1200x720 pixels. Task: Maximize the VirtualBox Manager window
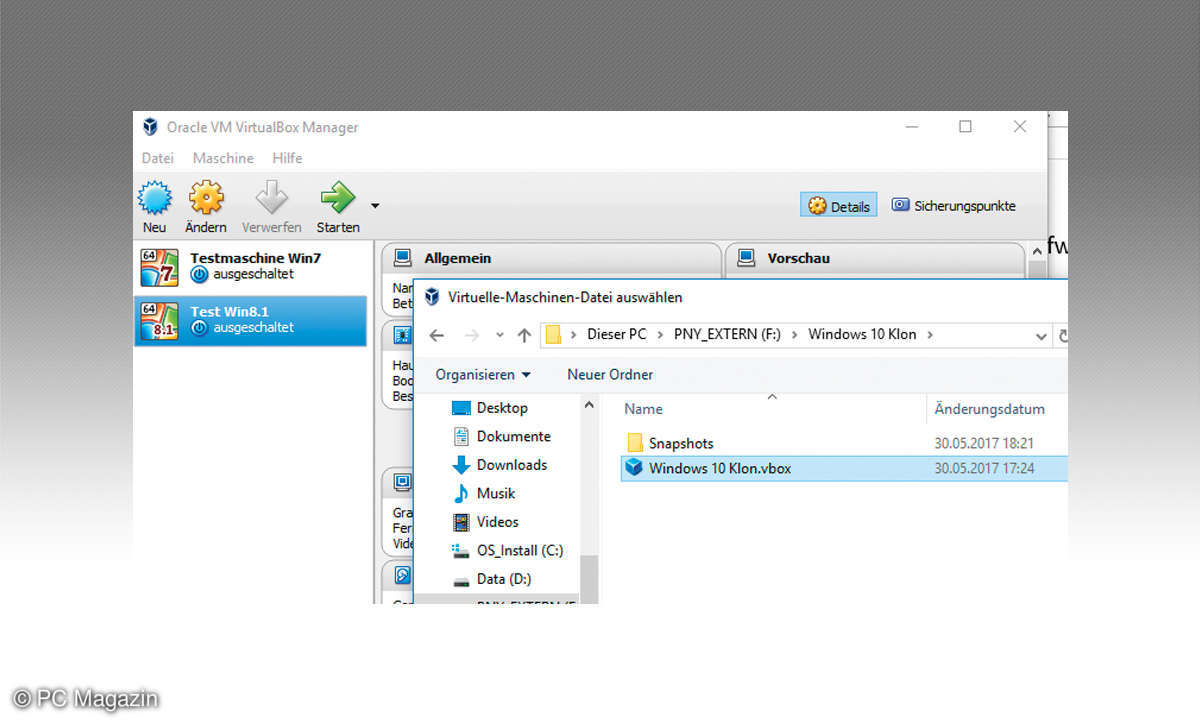pos(965,127)
